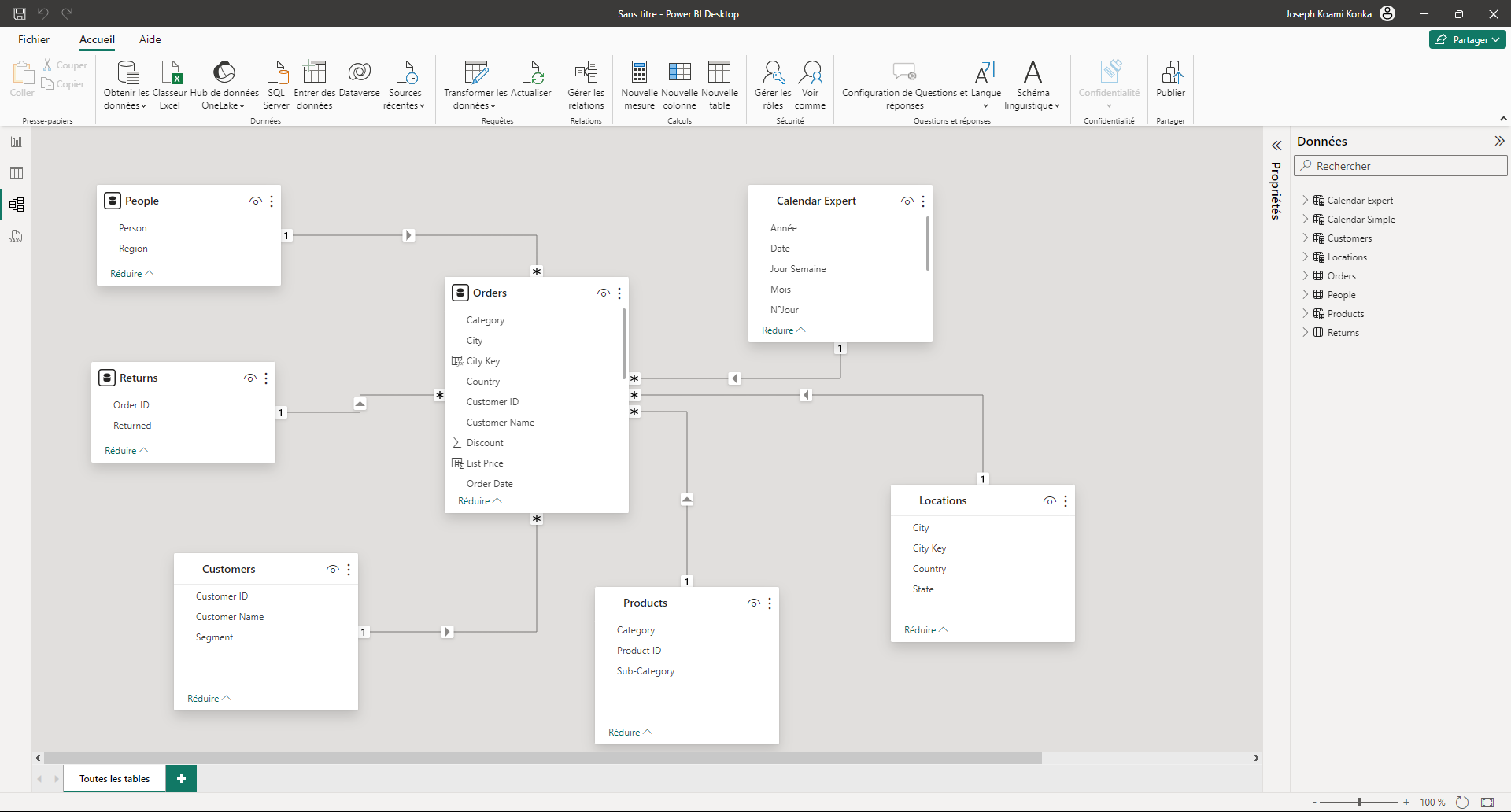The image size is (1511, 812).
Task: Expand the Propriétés pane
Action: 1276,146
